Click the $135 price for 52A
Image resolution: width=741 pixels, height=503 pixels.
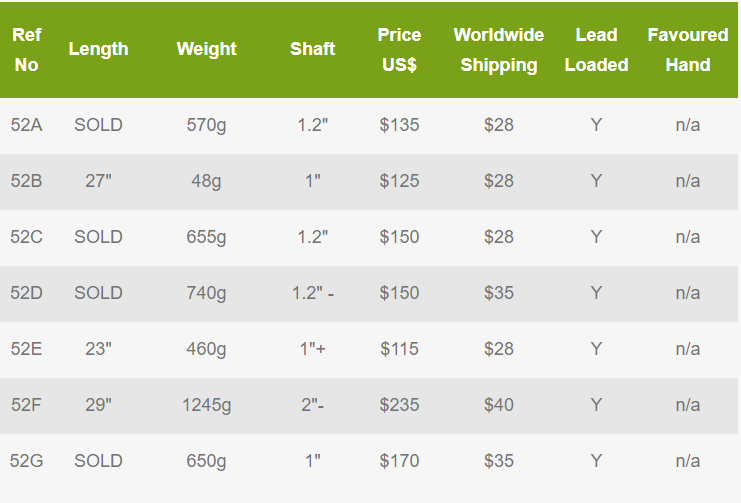[399, 125]
